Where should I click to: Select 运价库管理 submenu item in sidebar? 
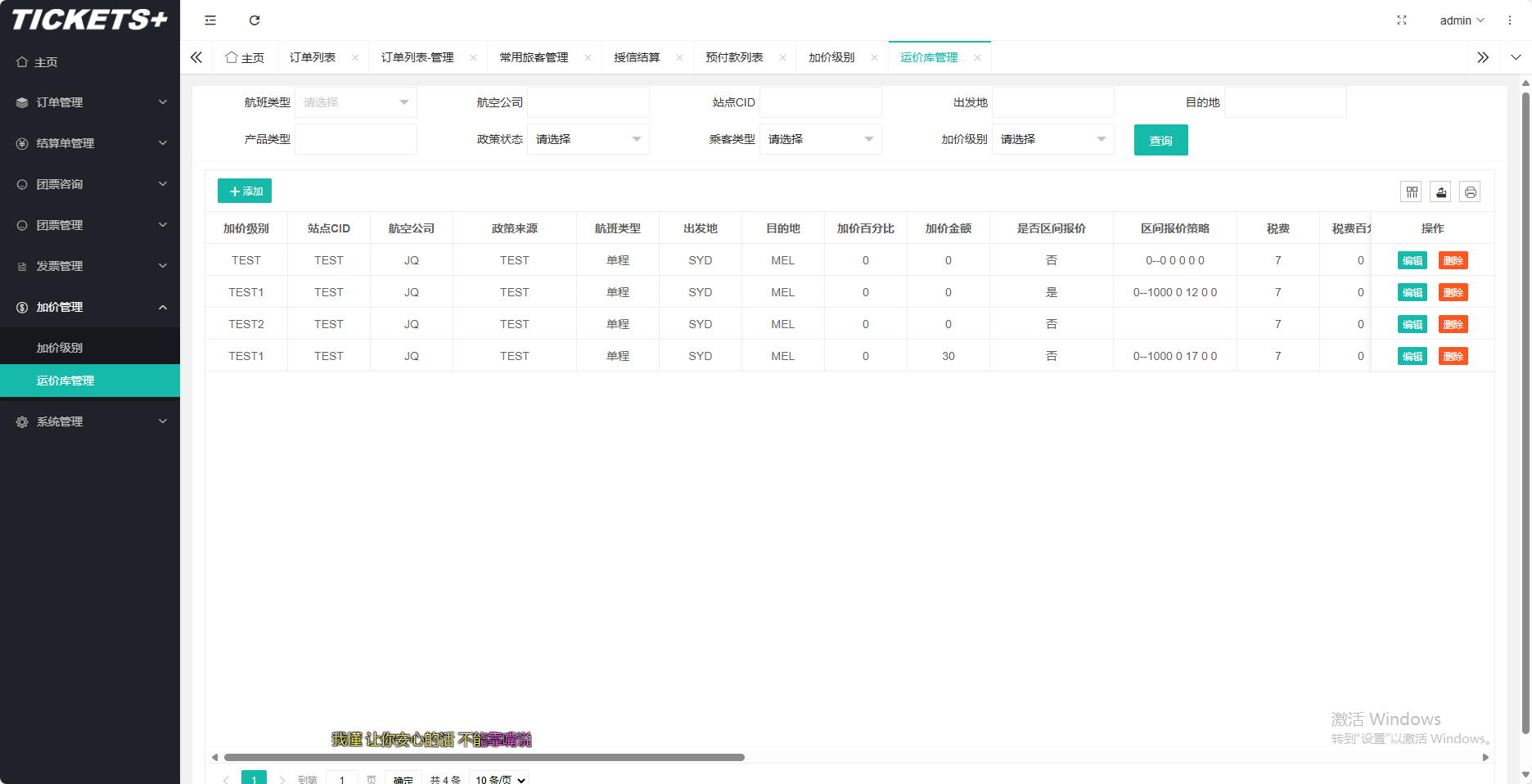click(x=90, y=381)
